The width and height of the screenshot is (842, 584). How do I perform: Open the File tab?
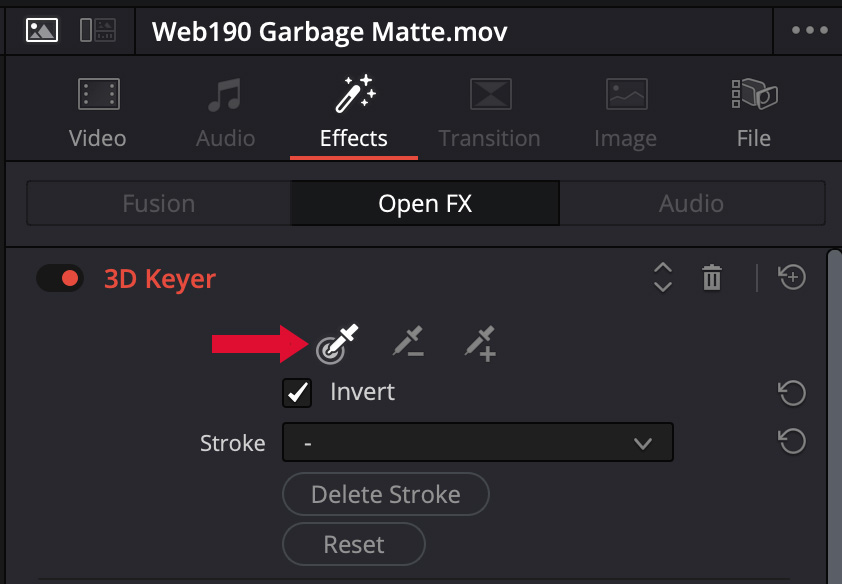point(753,115)
